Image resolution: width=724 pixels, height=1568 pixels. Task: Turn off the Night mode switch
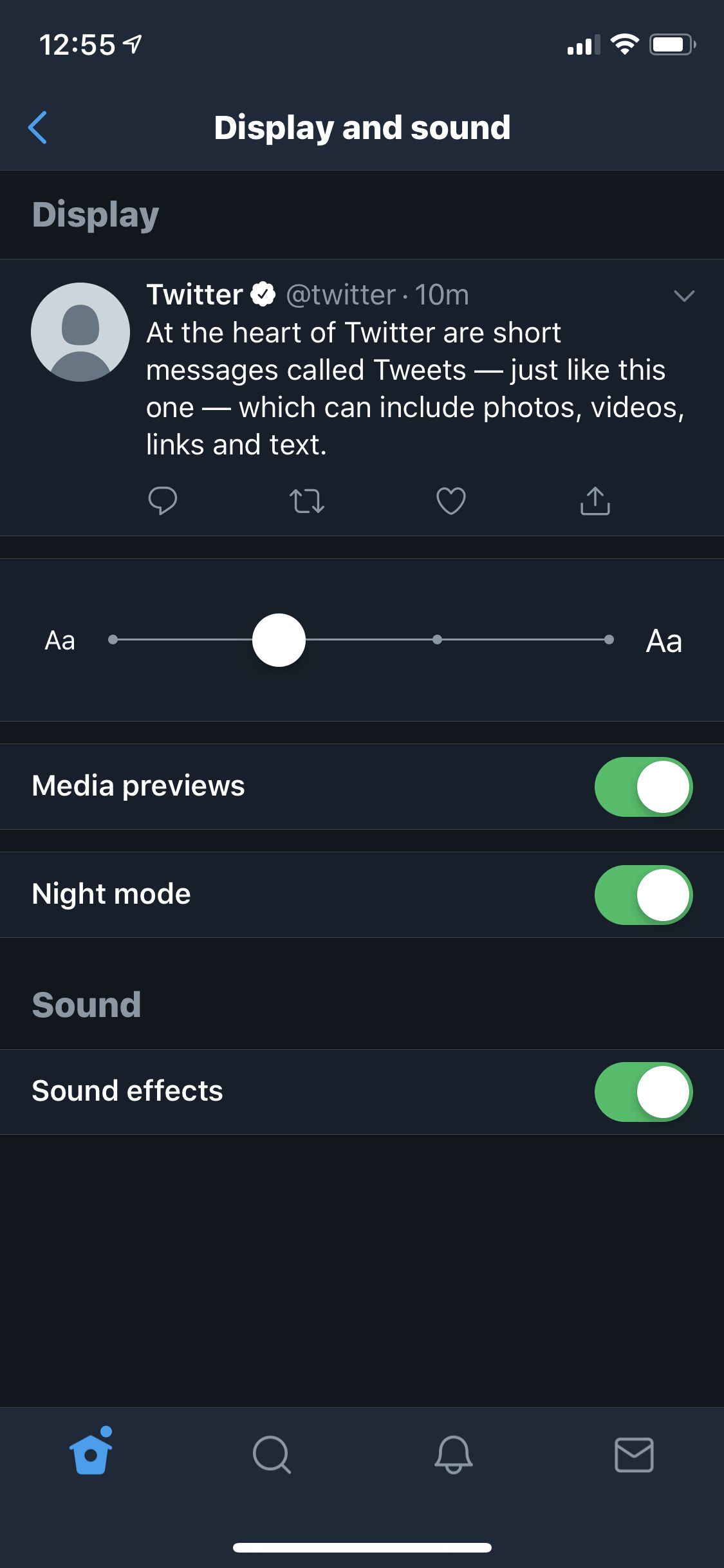click(x=643, y=895)
